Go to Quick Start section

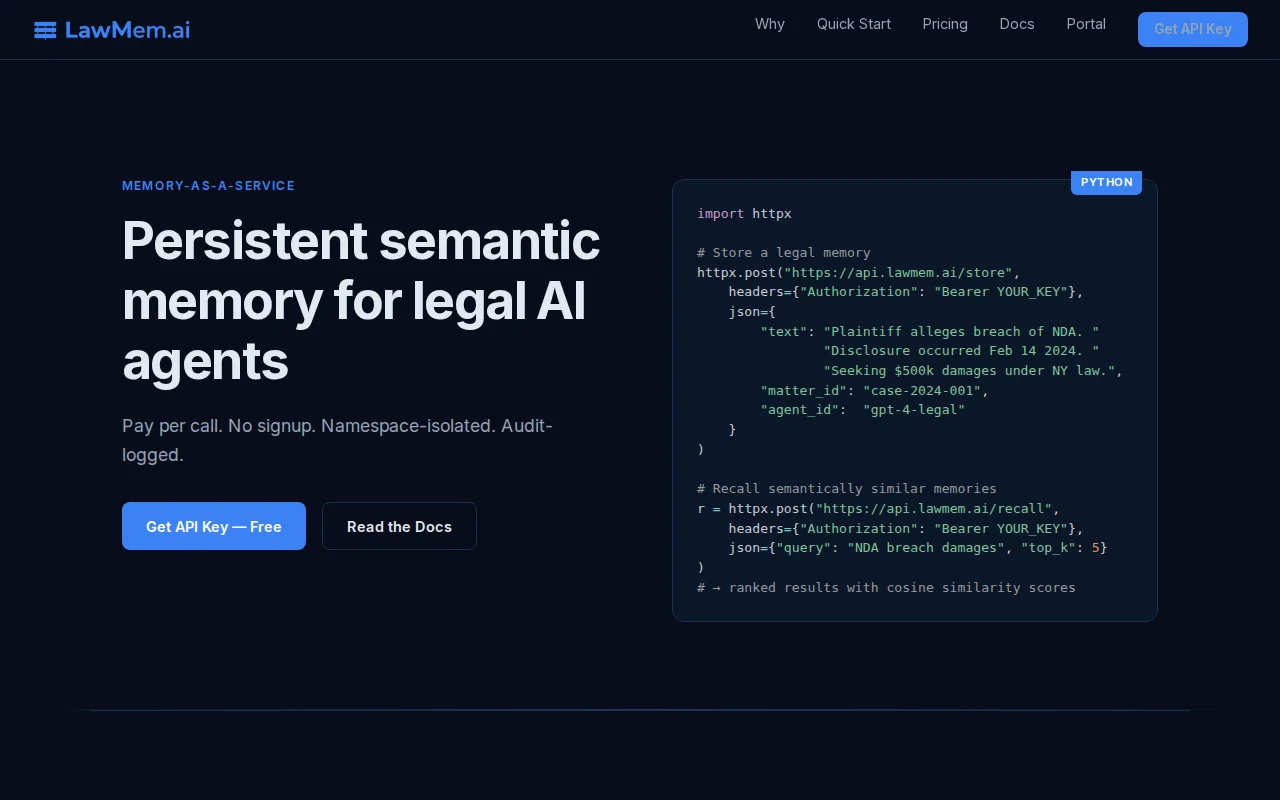pyautogui.click(x=854, y=24)
